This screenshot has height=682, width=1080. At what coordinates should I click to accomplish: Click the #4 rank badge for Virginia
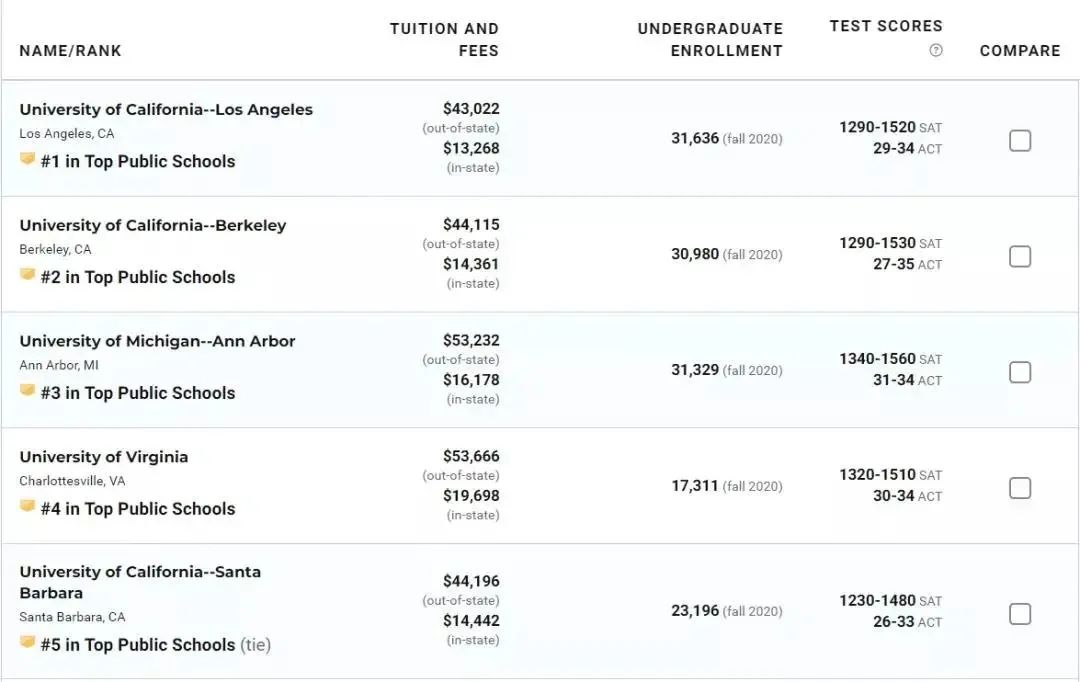pyautogui.click(x=28, y=508)
